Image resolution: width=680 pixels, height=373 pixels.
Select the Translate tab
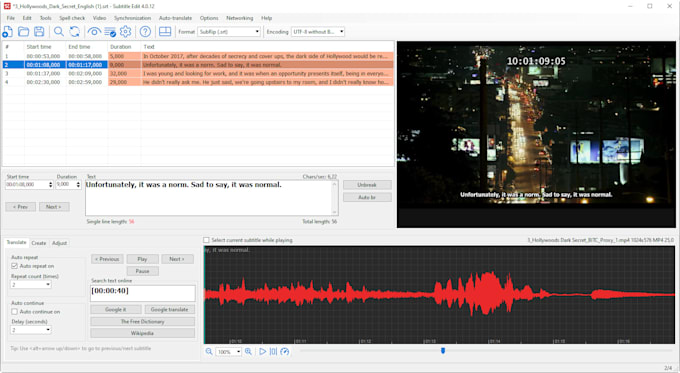coord(16,242)
